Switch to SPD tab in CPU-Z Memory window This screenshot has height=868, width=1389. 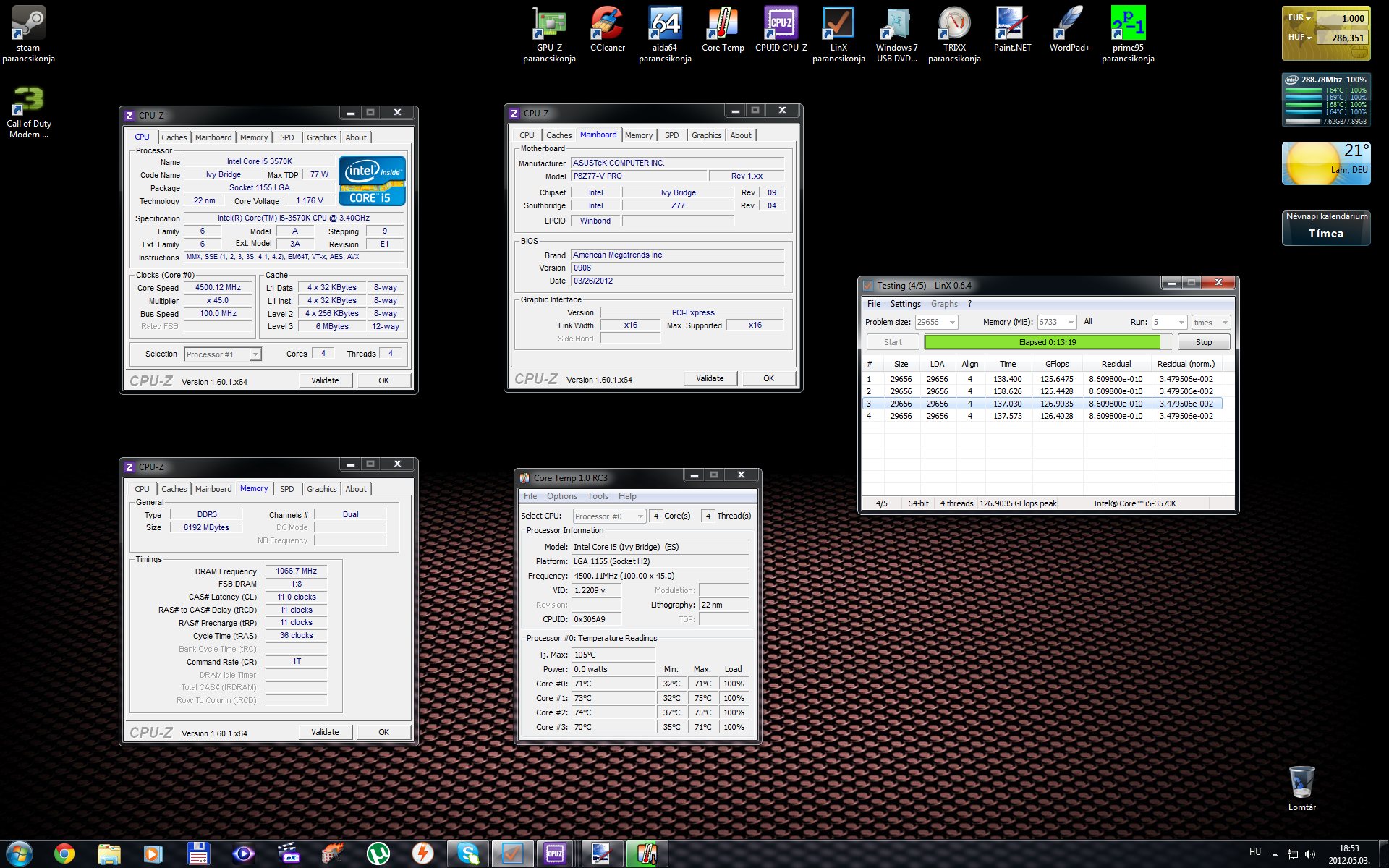(286, 489)
